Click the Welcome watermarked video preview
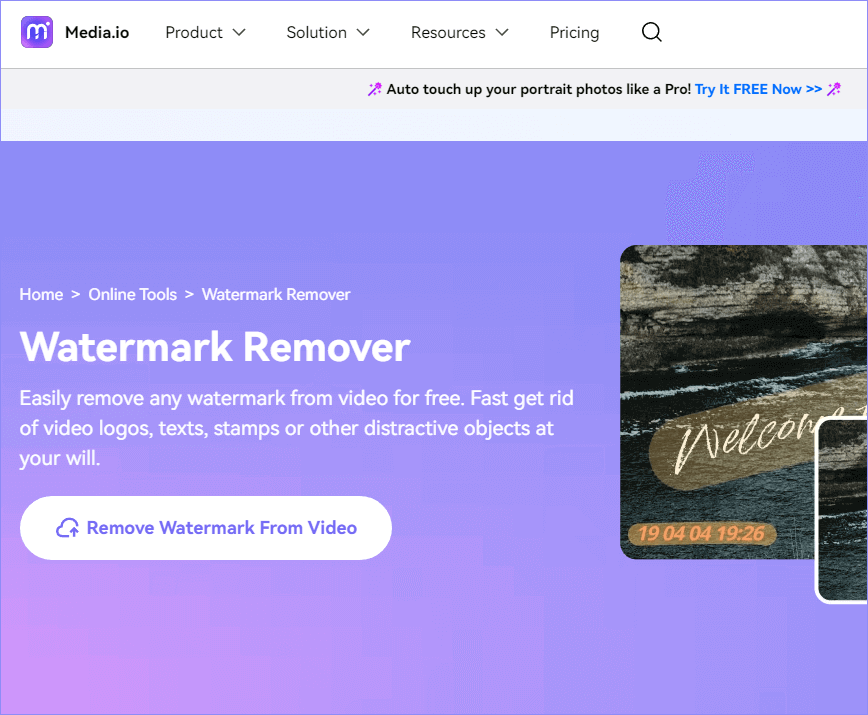The image size is (868, 715). pos(745,400)
